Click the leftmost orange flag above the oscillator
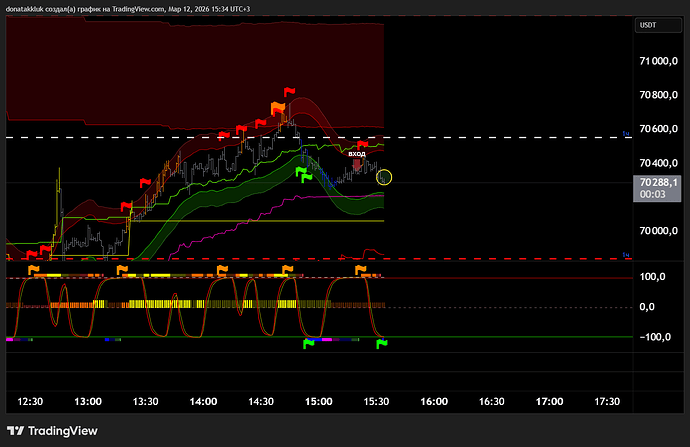 pos(34,269)
